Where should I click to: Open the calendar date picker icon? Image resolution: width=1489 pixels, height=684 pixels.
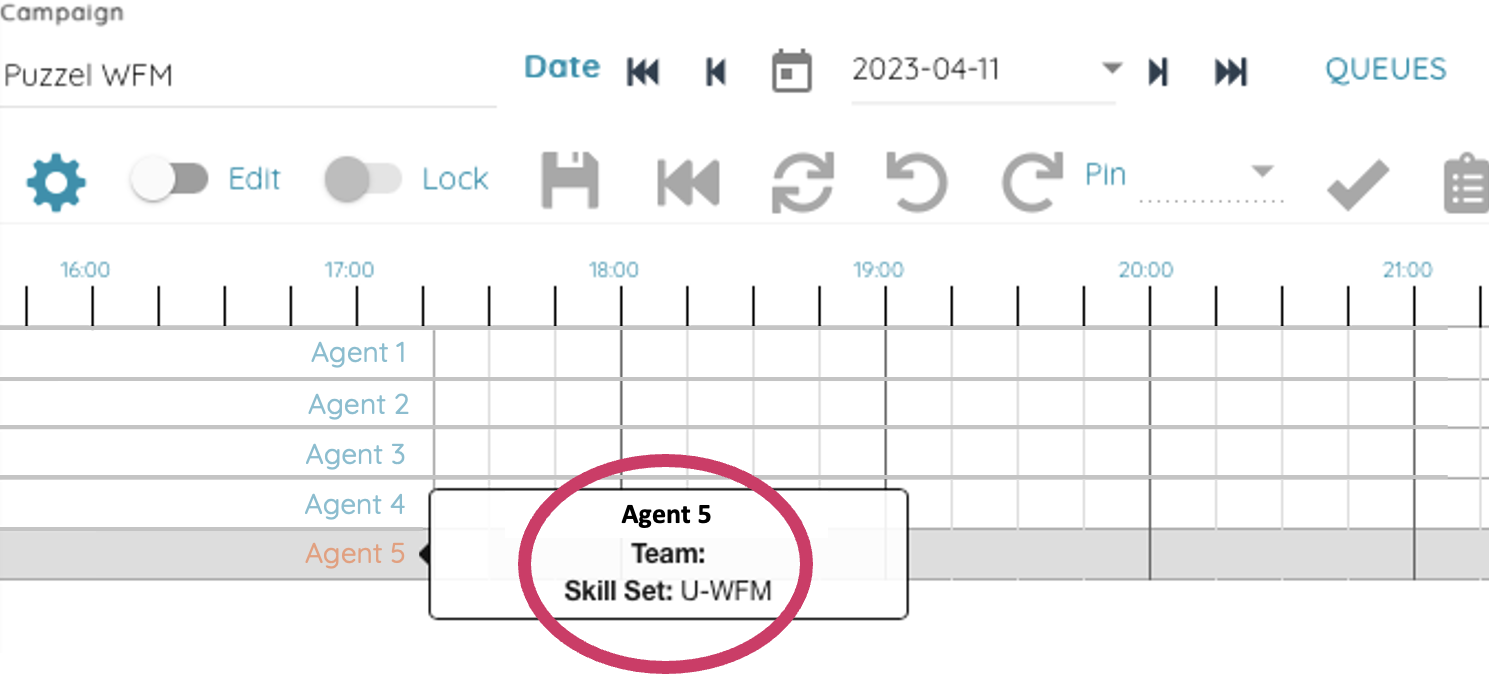[791, 71]
